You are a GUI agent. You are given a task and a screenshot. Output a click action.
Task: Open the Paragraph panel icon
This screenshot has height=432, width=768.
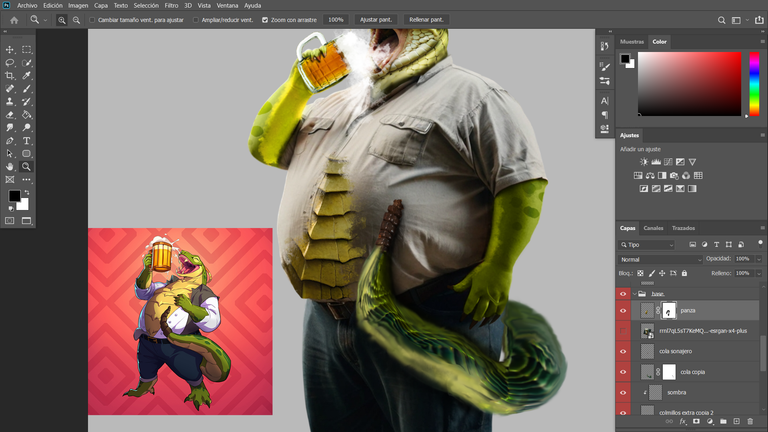[604, 115]
